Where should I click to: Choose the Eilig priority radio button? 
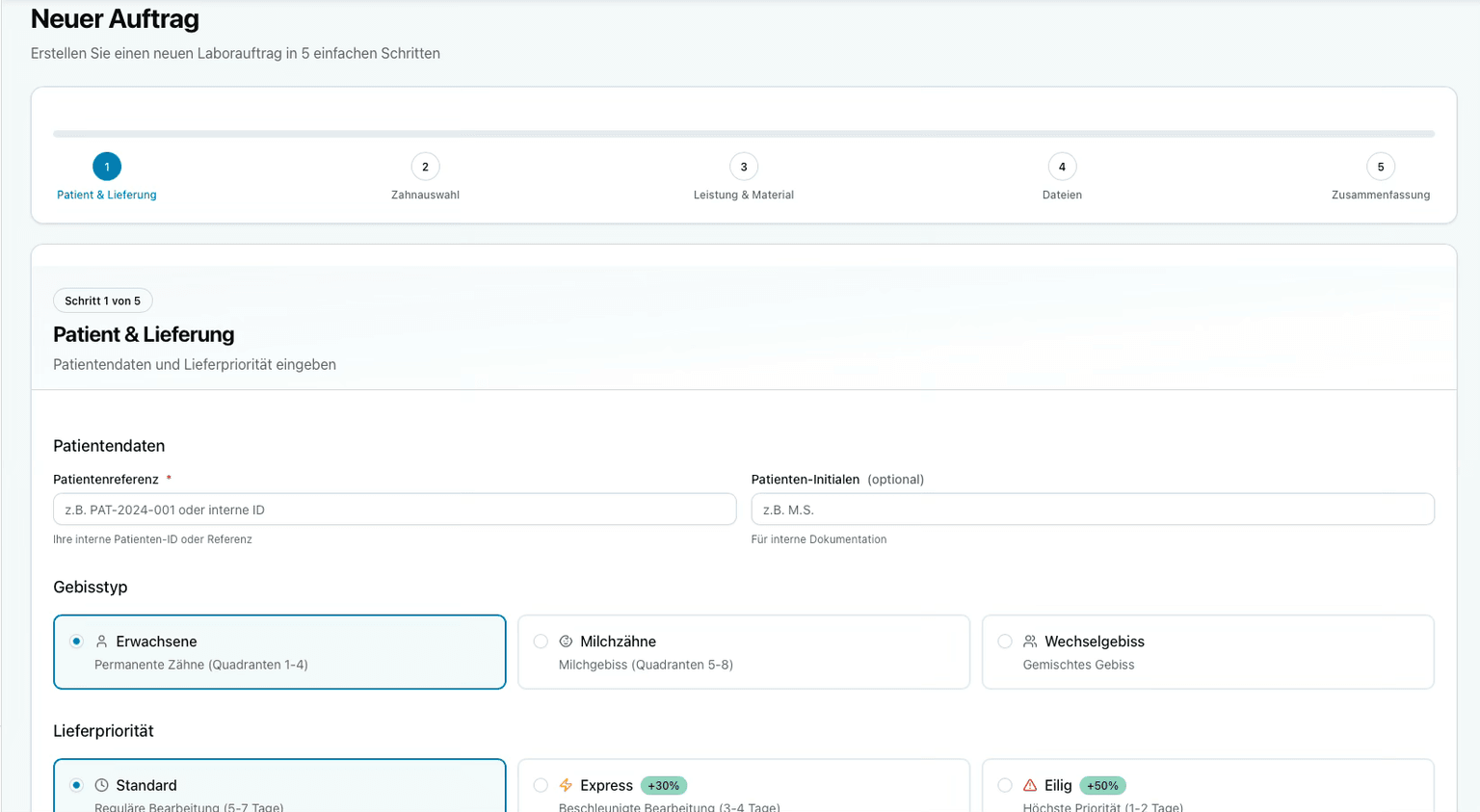(x=1005, y=785)
